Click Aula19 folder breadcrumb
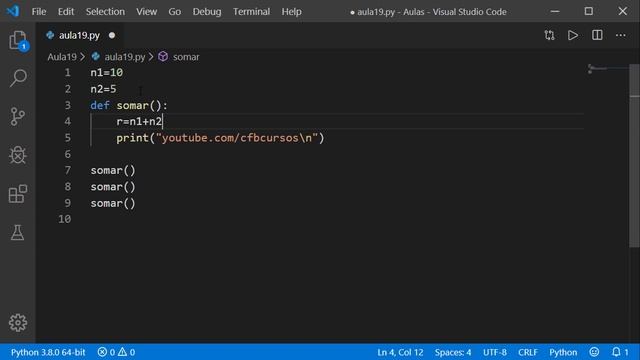 [62, 57]
